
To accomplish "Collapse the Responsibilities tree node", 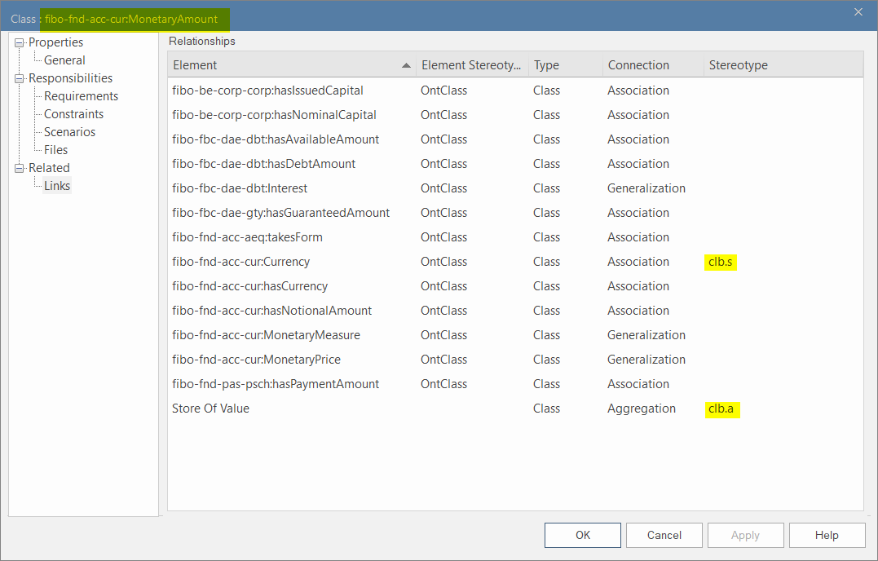I will click(19, 79).
